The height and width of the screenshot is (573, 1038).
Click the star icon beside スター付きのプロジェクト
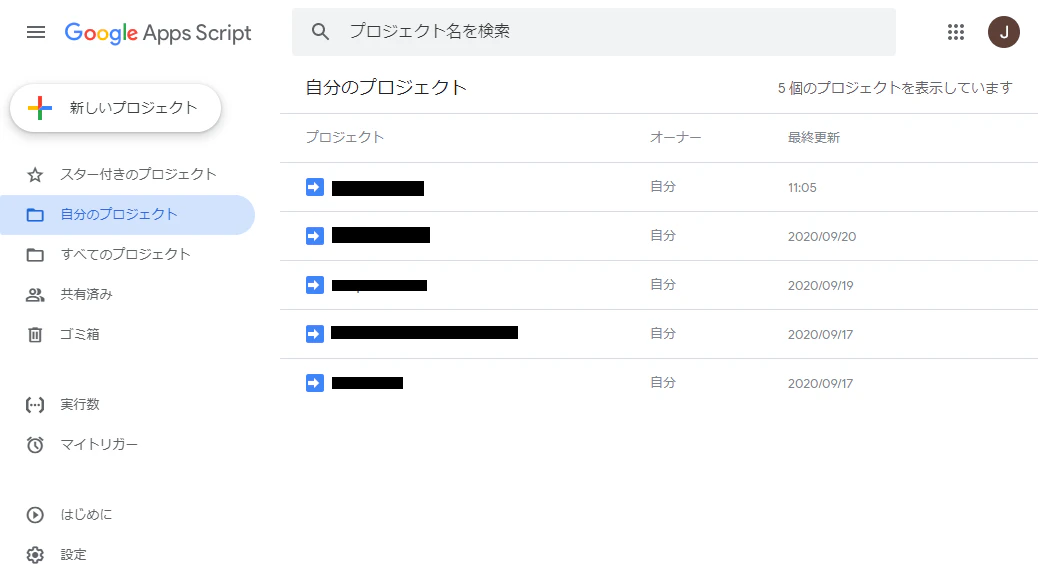click(x=35, y=175)
